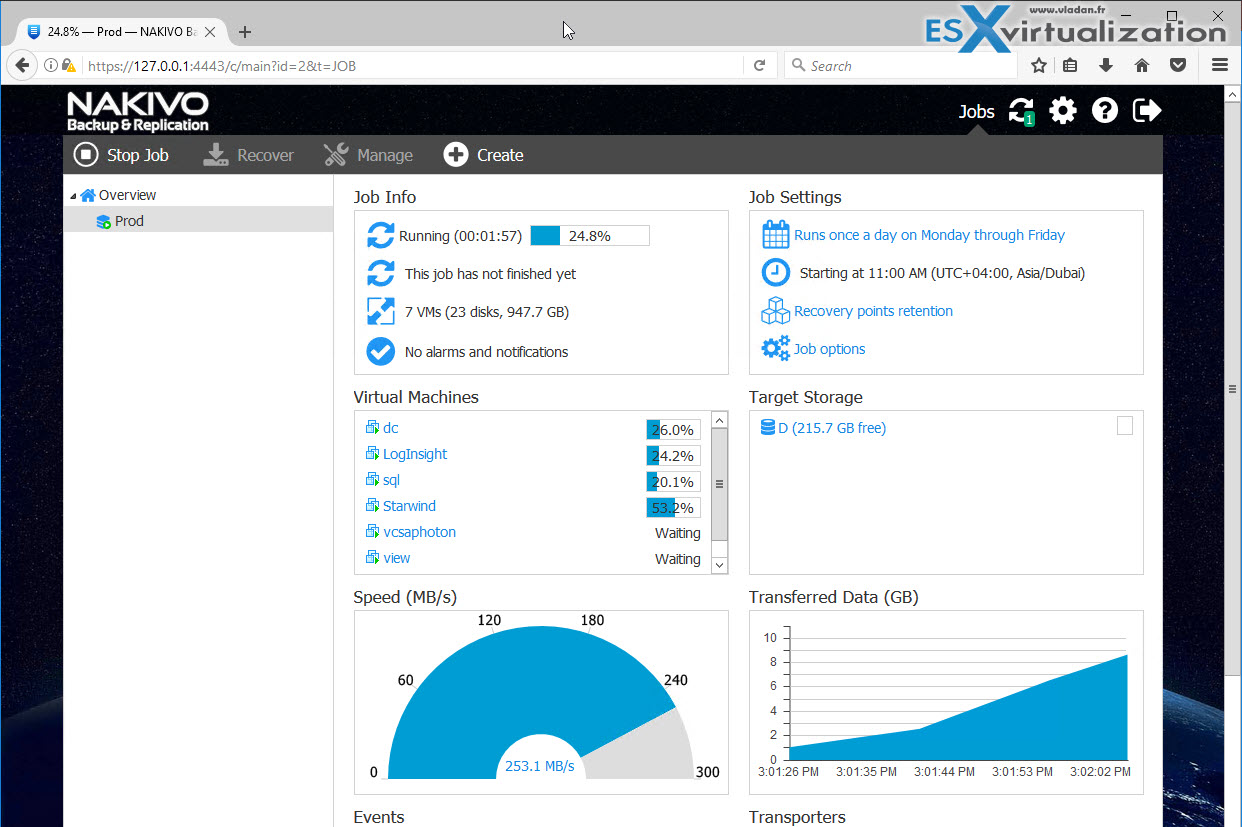Go to the browser home page icon
Viewport: 1242px width, 827px height.
tap(1142, 66)
